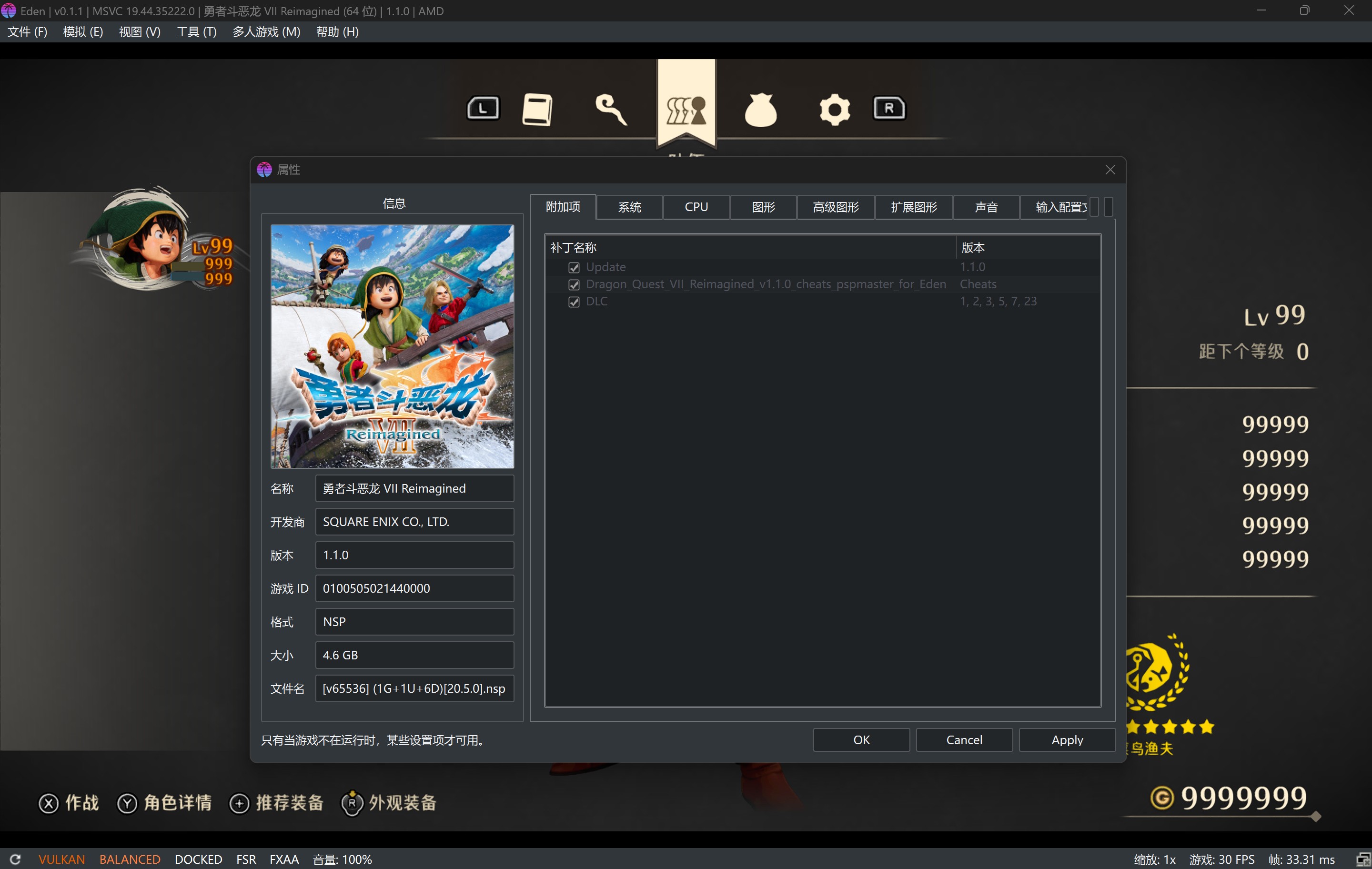Toggle the FXAA anti-aliasing button

click(x=284, y=859)
